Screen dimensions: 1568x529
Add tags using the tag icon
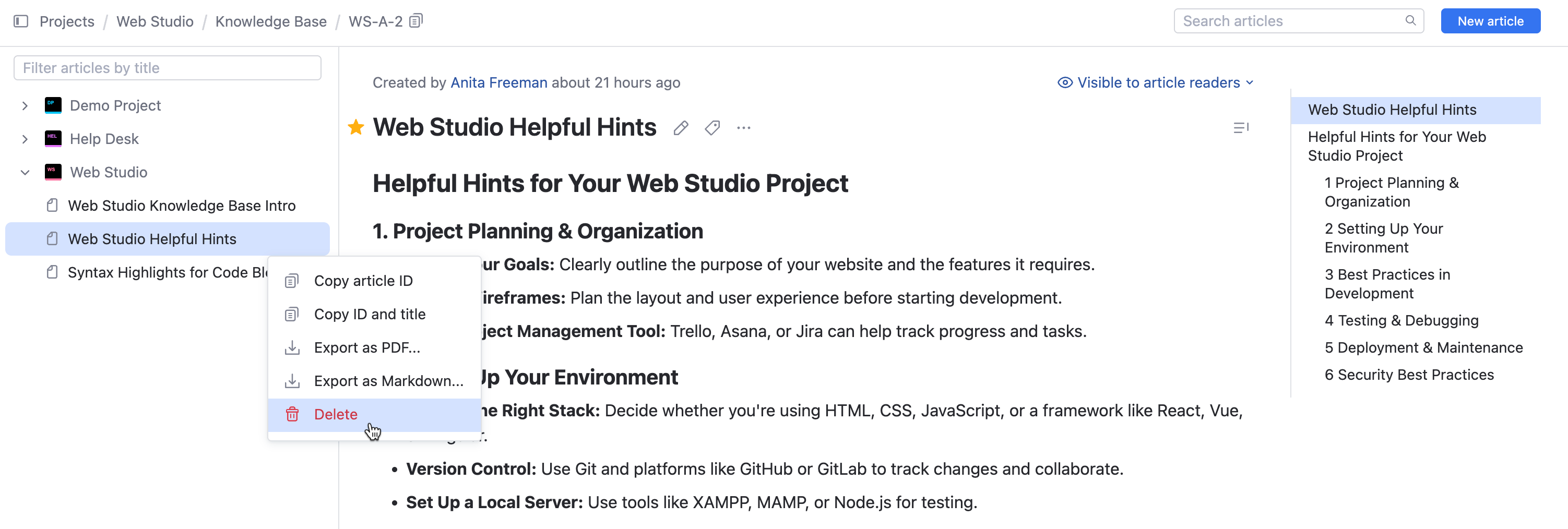712,128
